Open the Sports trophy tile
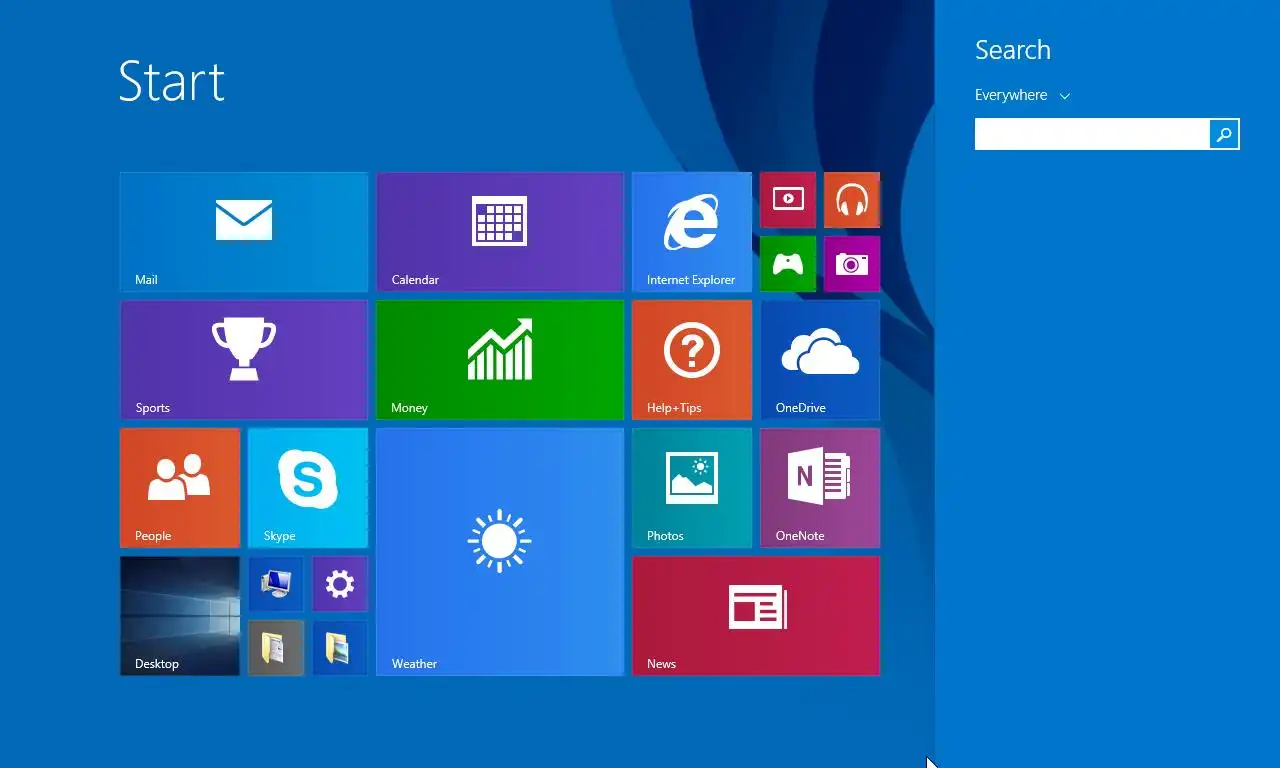The height and width of the screenshot is (768, 1280). [x=244, y=360]
